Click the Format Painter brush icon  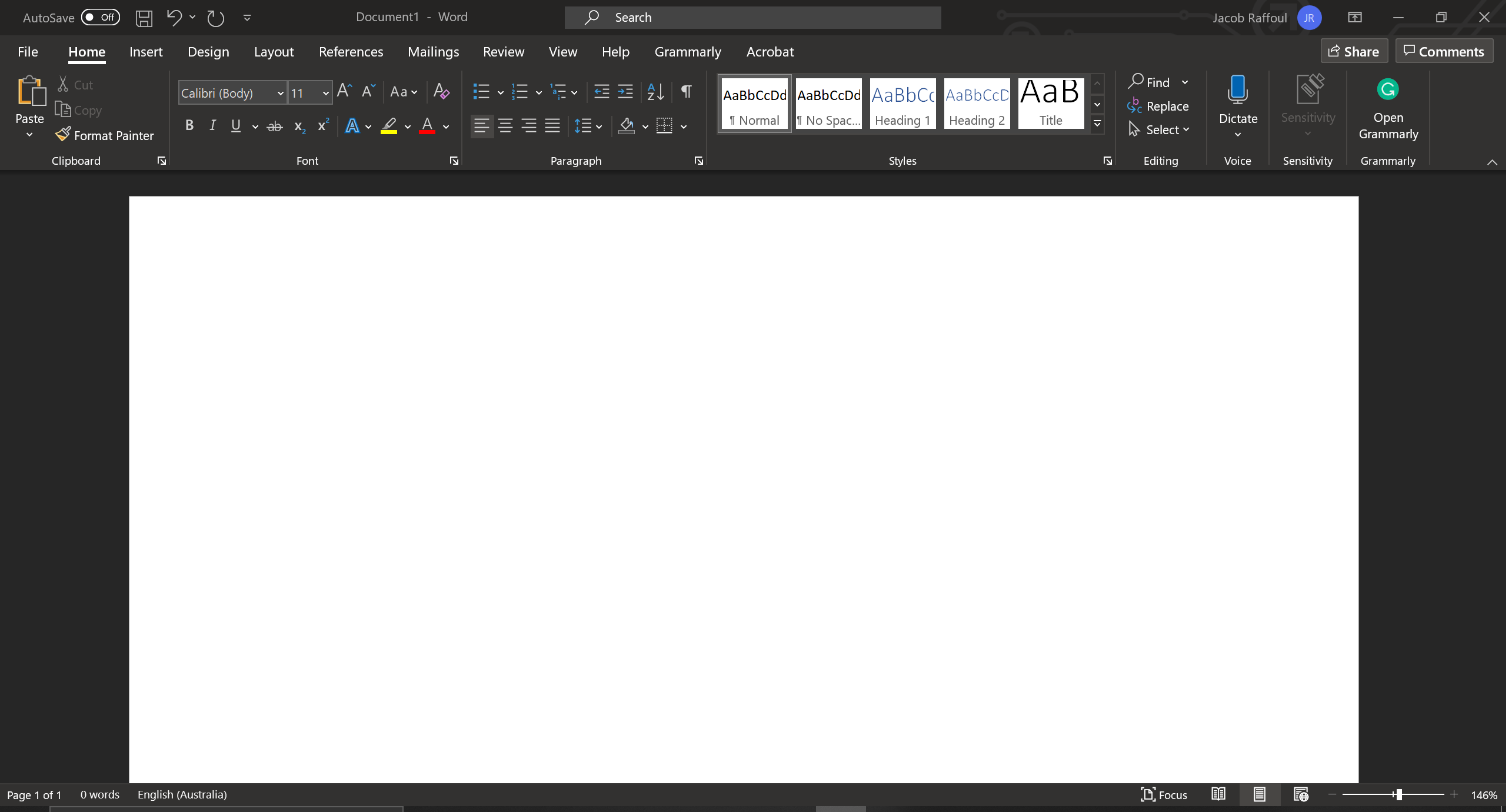[x=63, y=135]
